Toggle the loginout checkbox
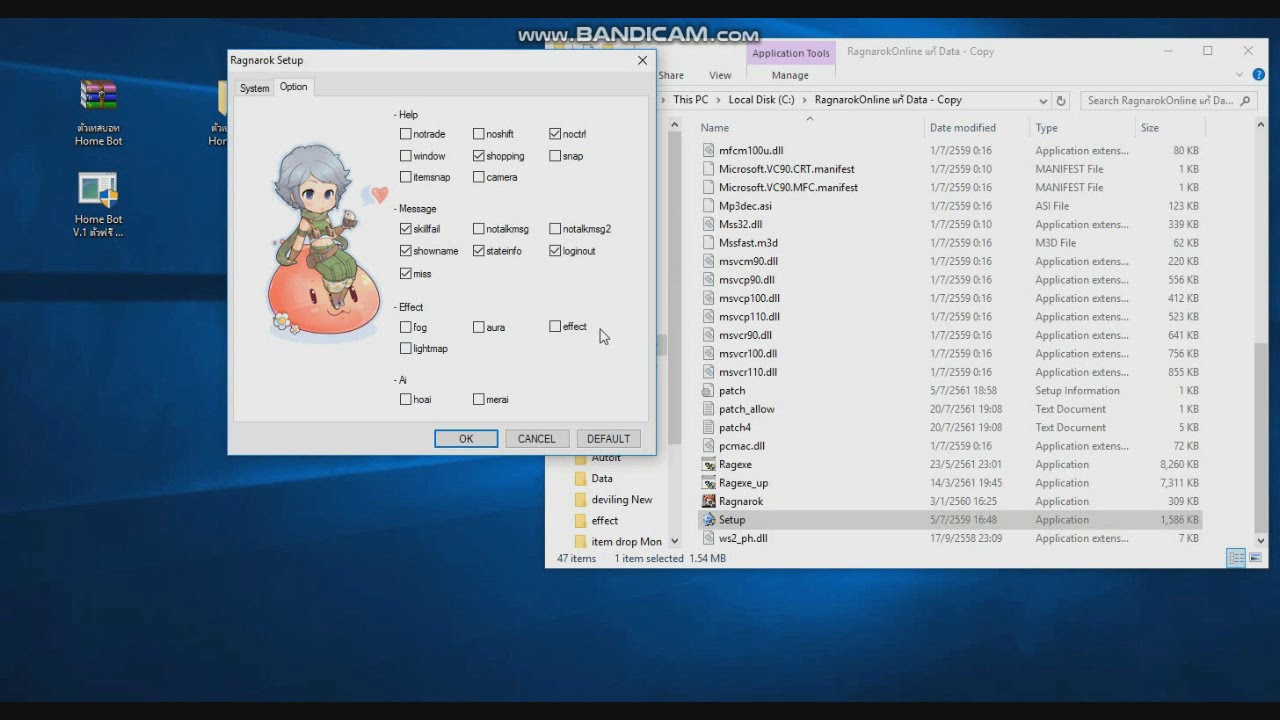The height and width of the screenshot is (720, 1280). 555,251
